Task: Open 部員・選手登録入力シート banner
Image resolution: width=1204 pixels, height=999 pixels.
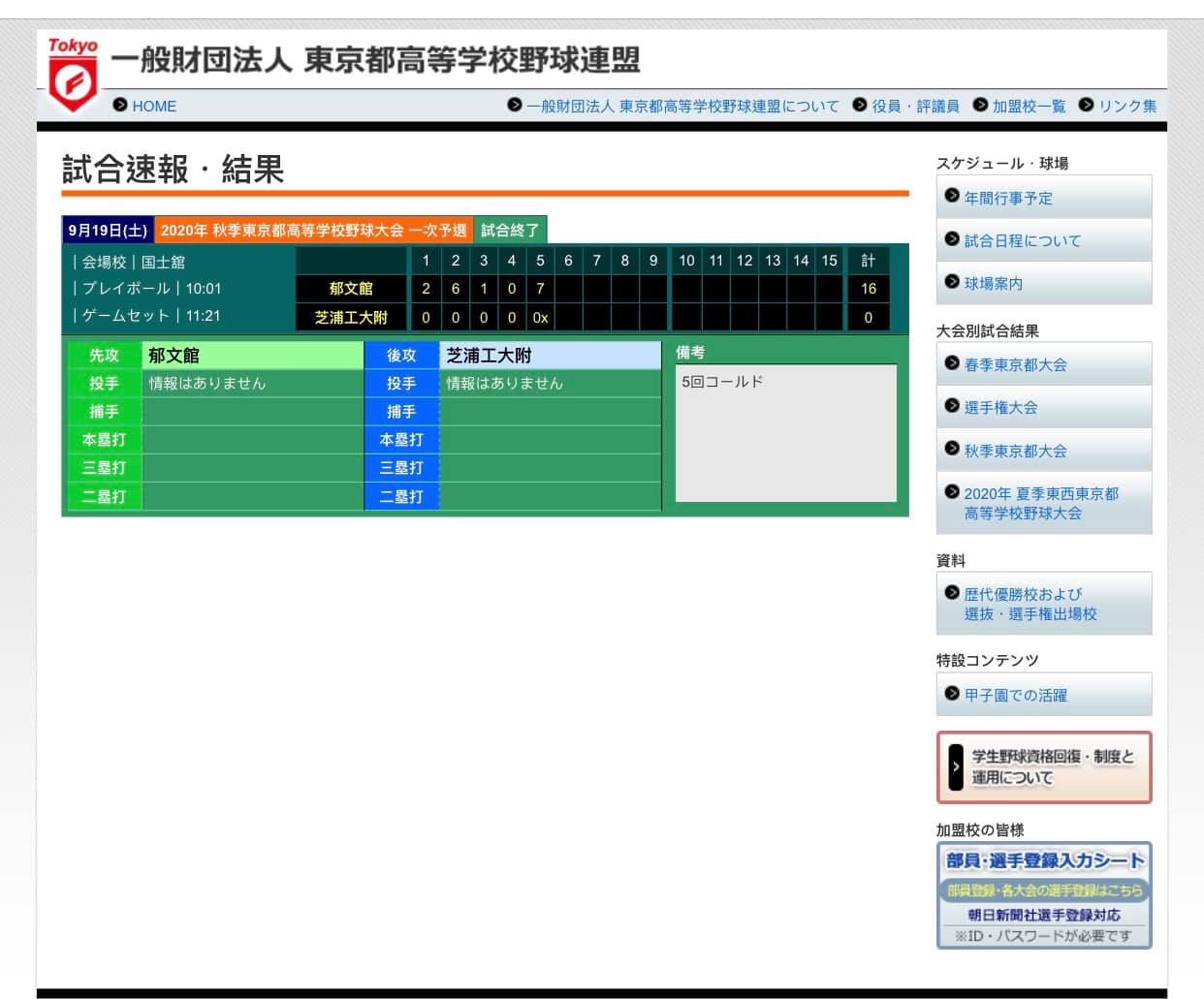Action: click(1044, 894)
